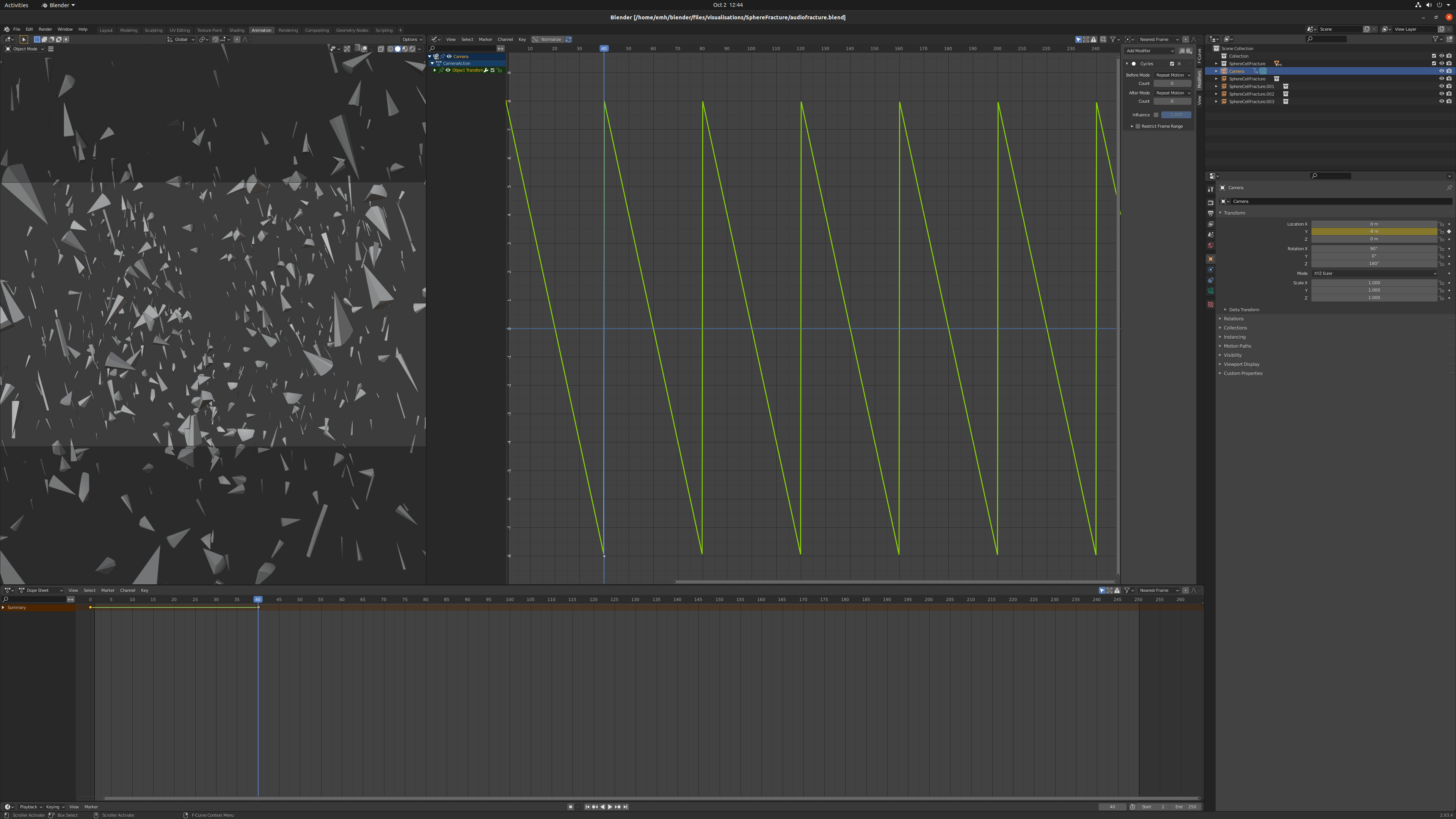This screenshot has width=1456, height=819.
Task: Click Location Y keyframe diamond icon
Action: point(1449,231)
